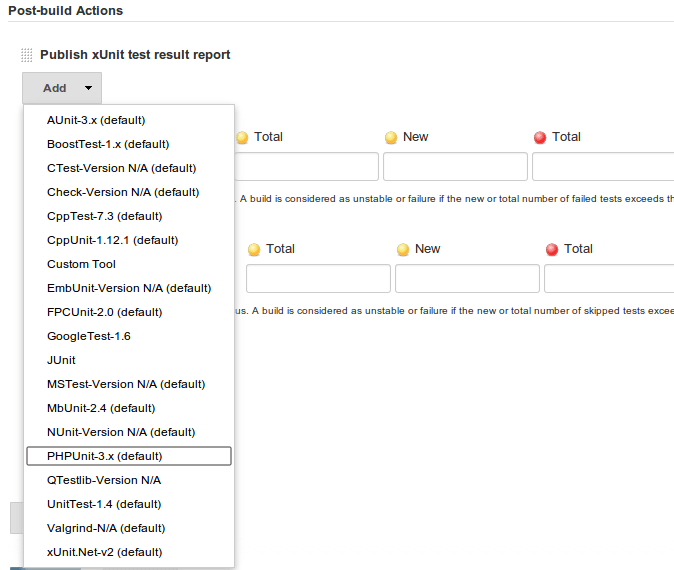Focus the failed tests yellow New threshold field
This screenshot has width=674, height=570.
tap(455, 166)
